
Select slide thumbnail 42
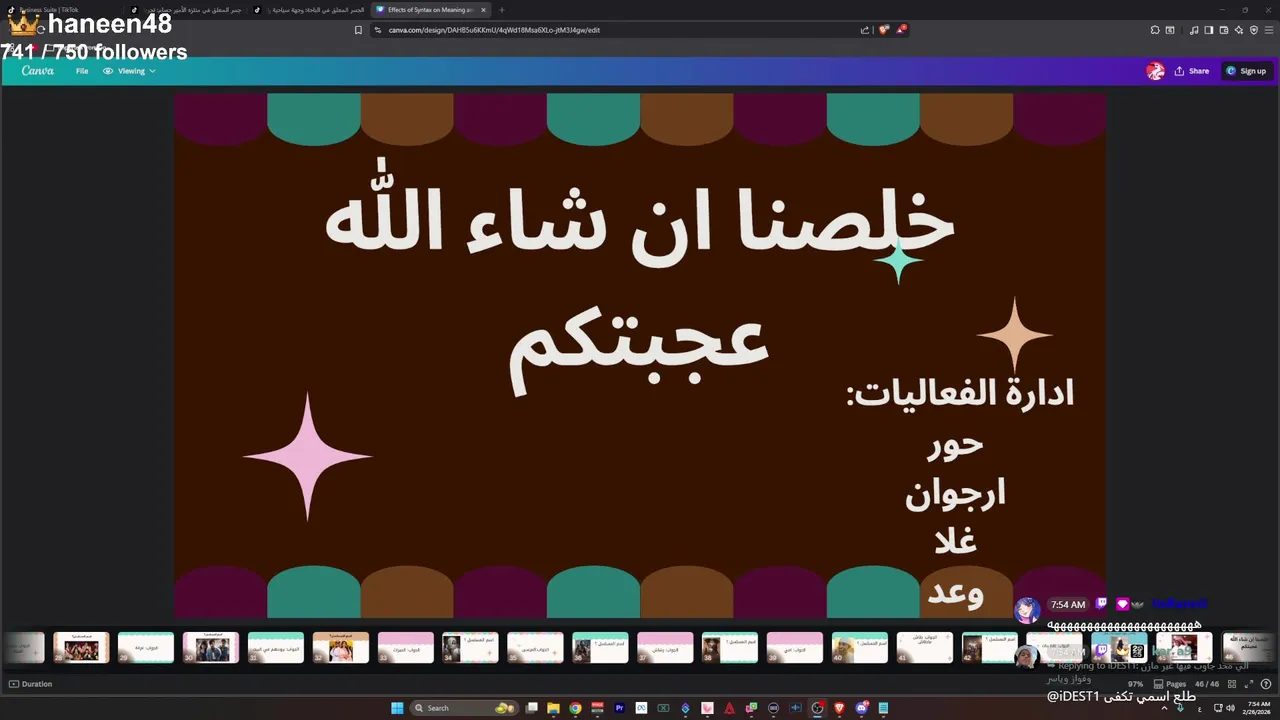[x=990, y=648]
